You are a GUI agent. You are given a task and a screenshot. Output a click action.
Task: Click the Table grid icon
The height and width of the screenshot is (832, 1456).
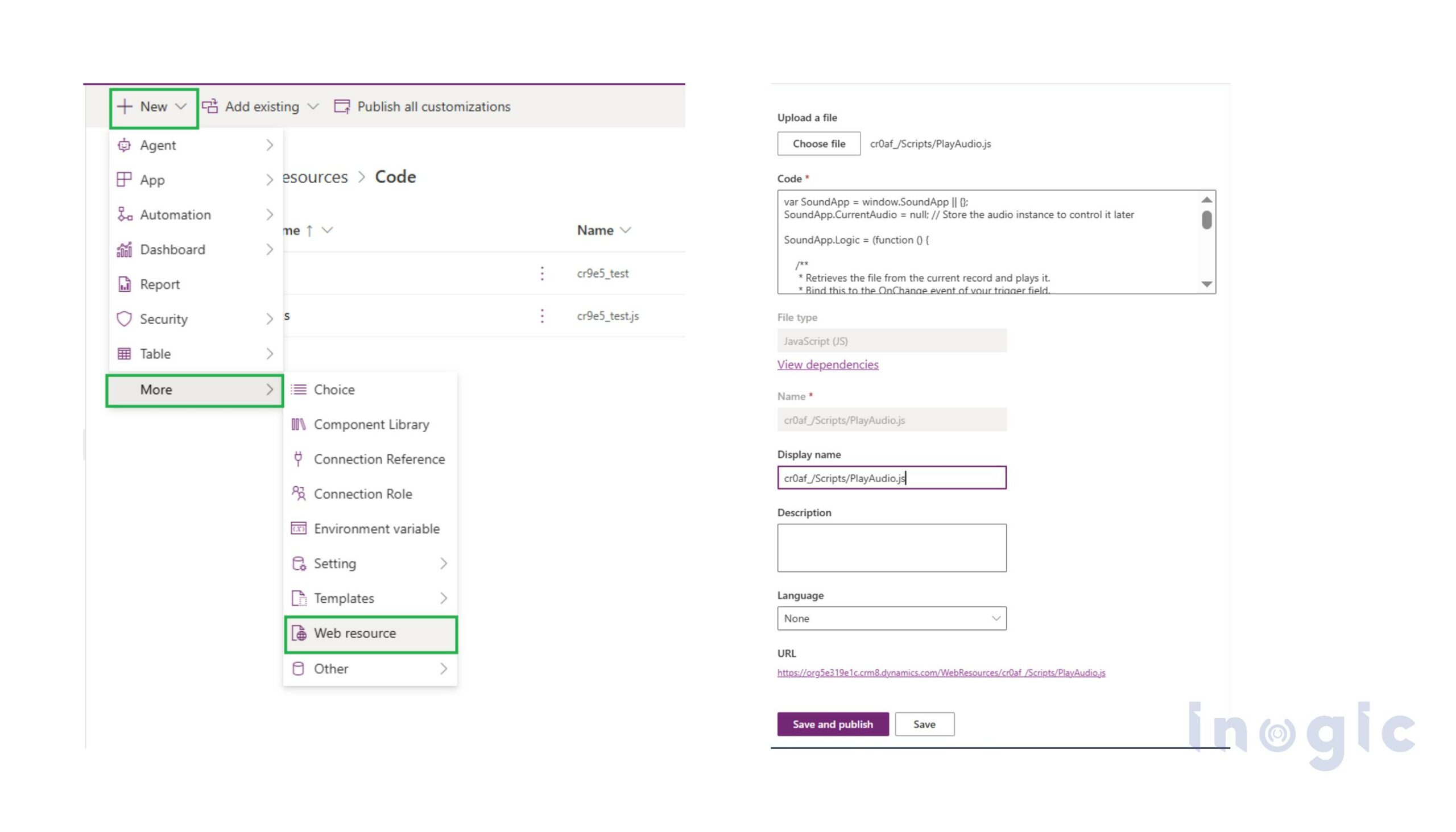coord(124,354)
